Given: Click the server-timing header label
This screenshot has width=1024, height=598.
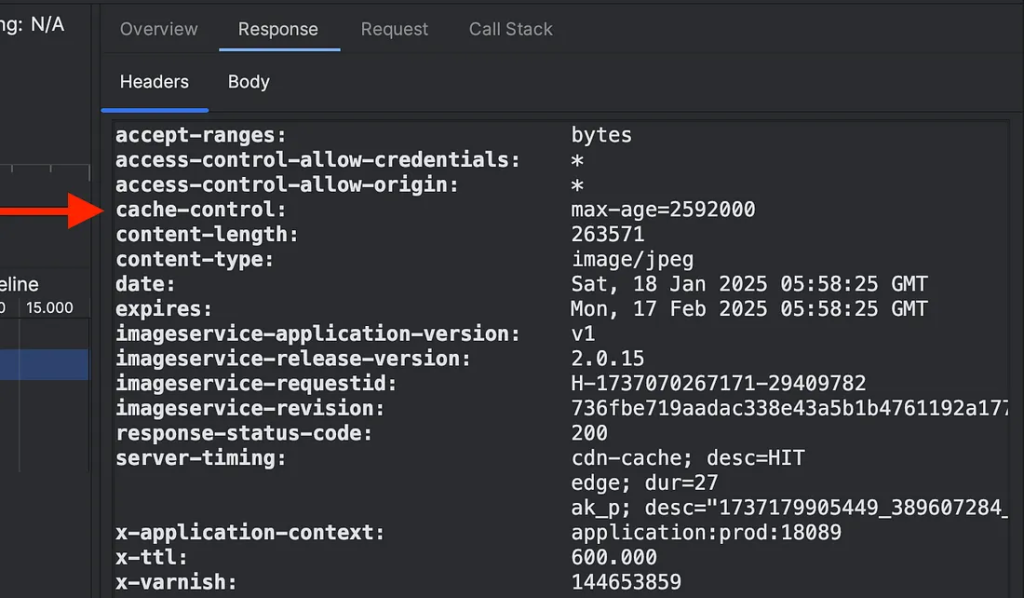Looking at the screenshot, I should tap(201, 458).
